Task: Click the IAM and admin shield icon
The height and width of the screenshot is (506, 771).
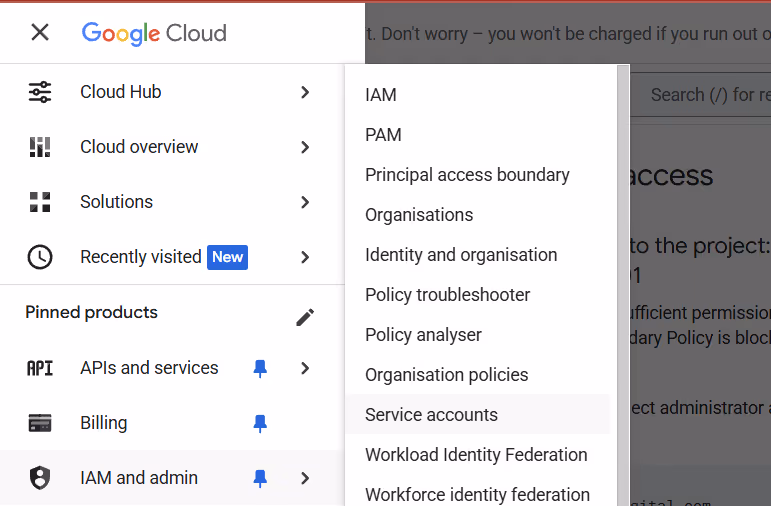Action: coord(40,478)
